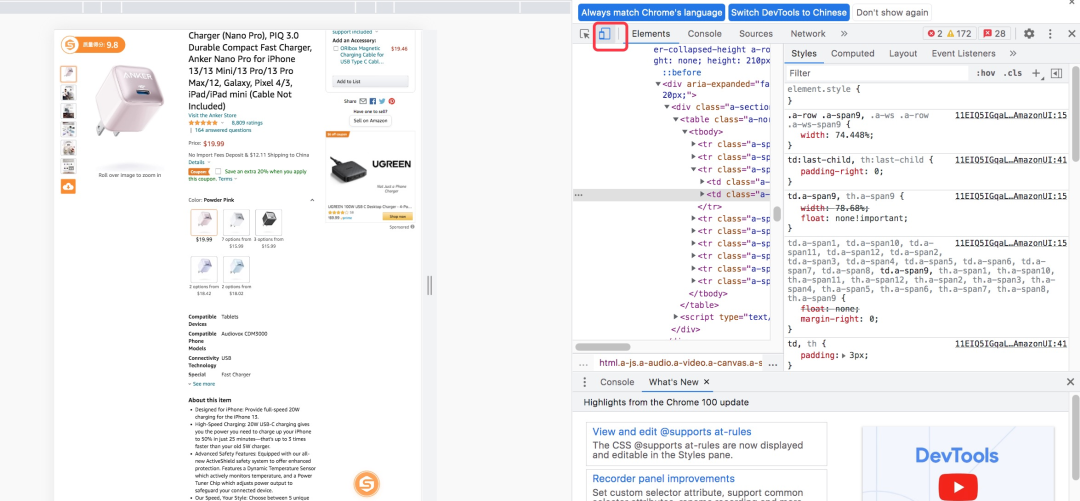The width and height of the screenshot is (1080, 501).
Task: Show more DevTools panels chevron after Network
Action: [844, 34]
